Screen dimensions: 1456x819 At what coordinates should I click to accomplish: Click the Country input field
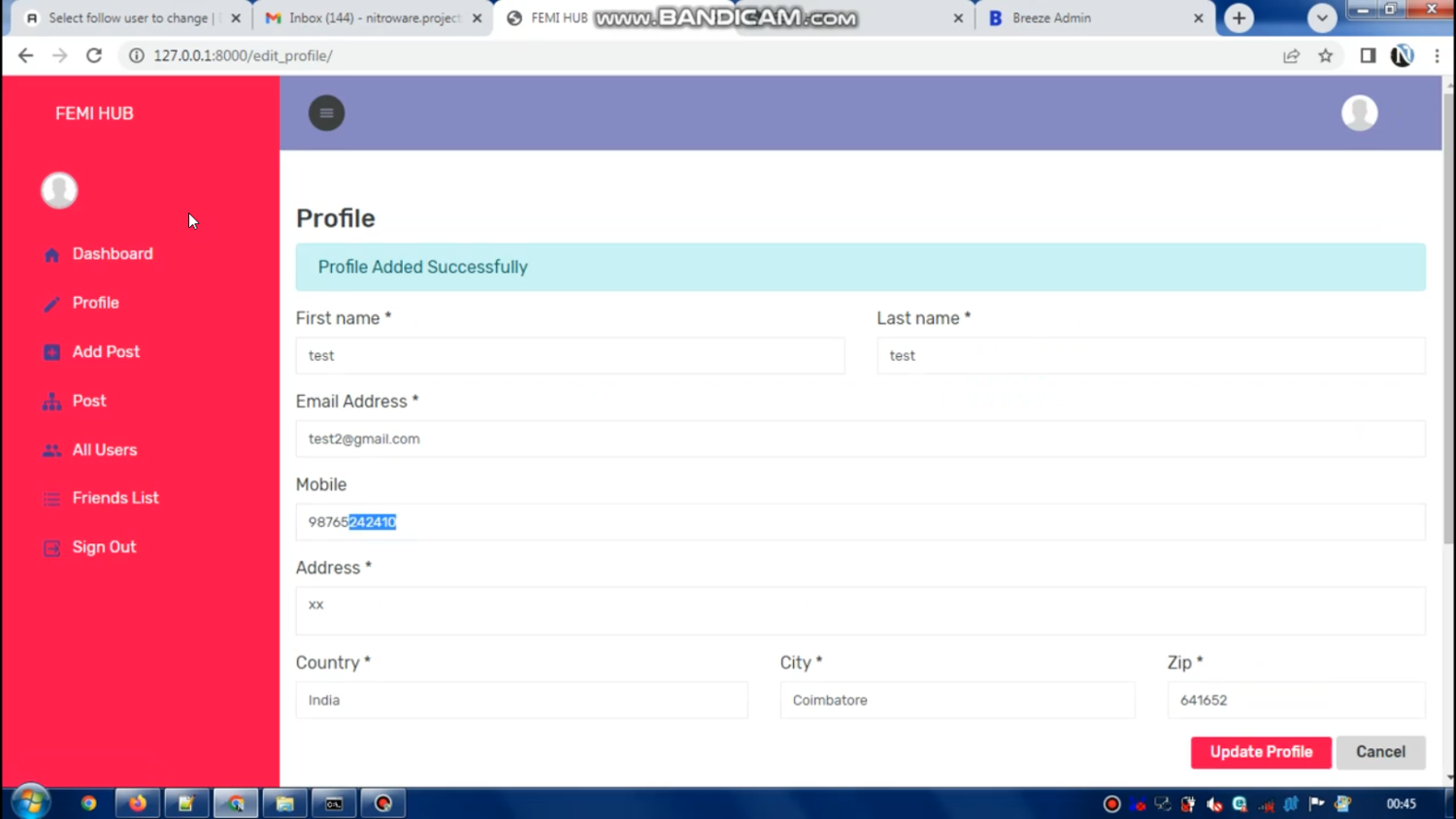pyautogui.click(x=521, y=700)
